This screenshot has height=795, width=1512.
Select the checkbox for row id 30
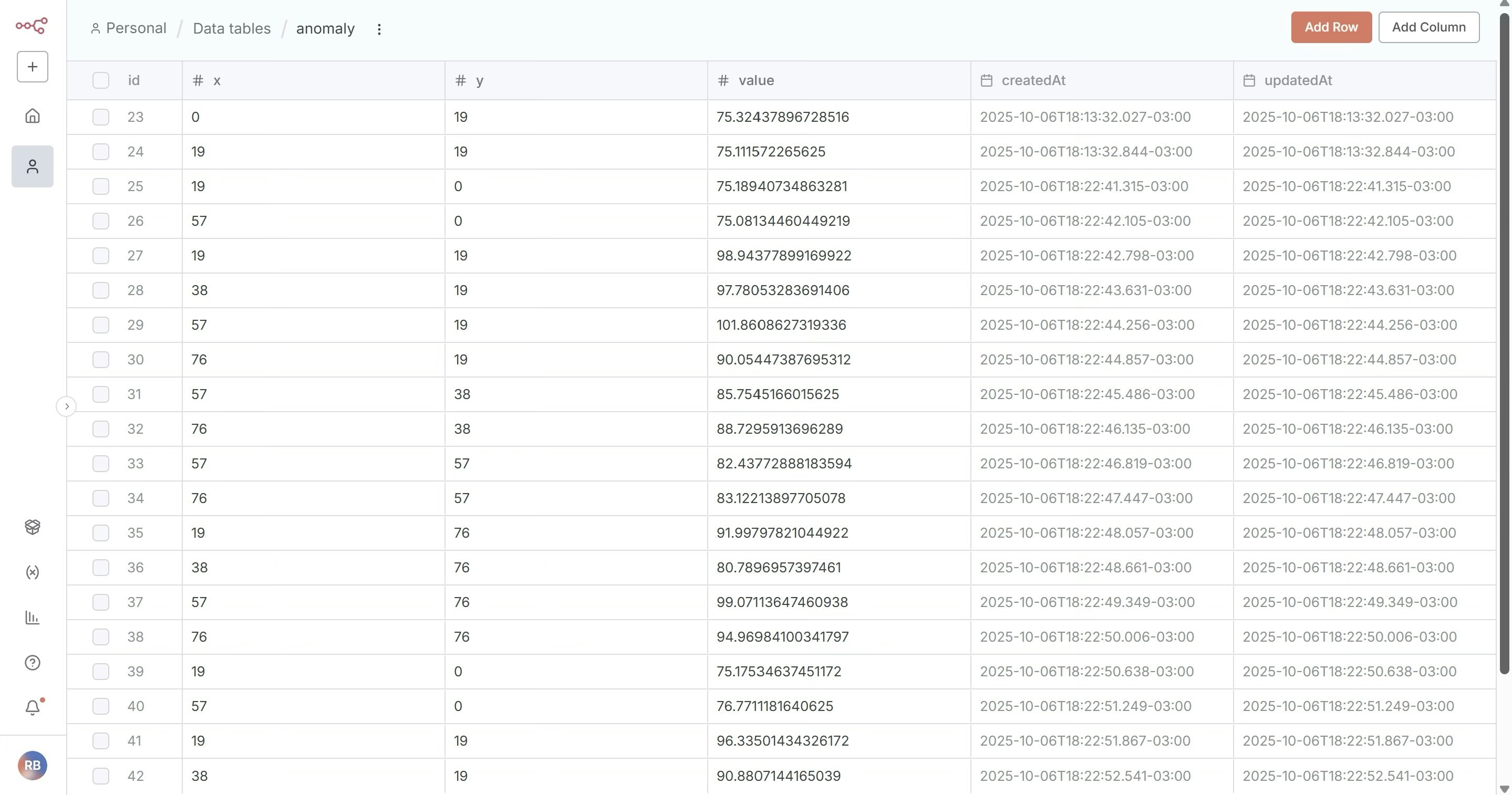coord(101,359)
